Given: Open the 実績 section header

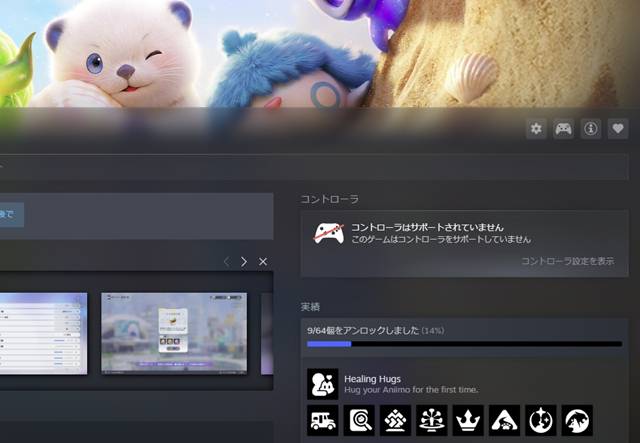Looking at the screenshot, I should click(x=310, y=307).
